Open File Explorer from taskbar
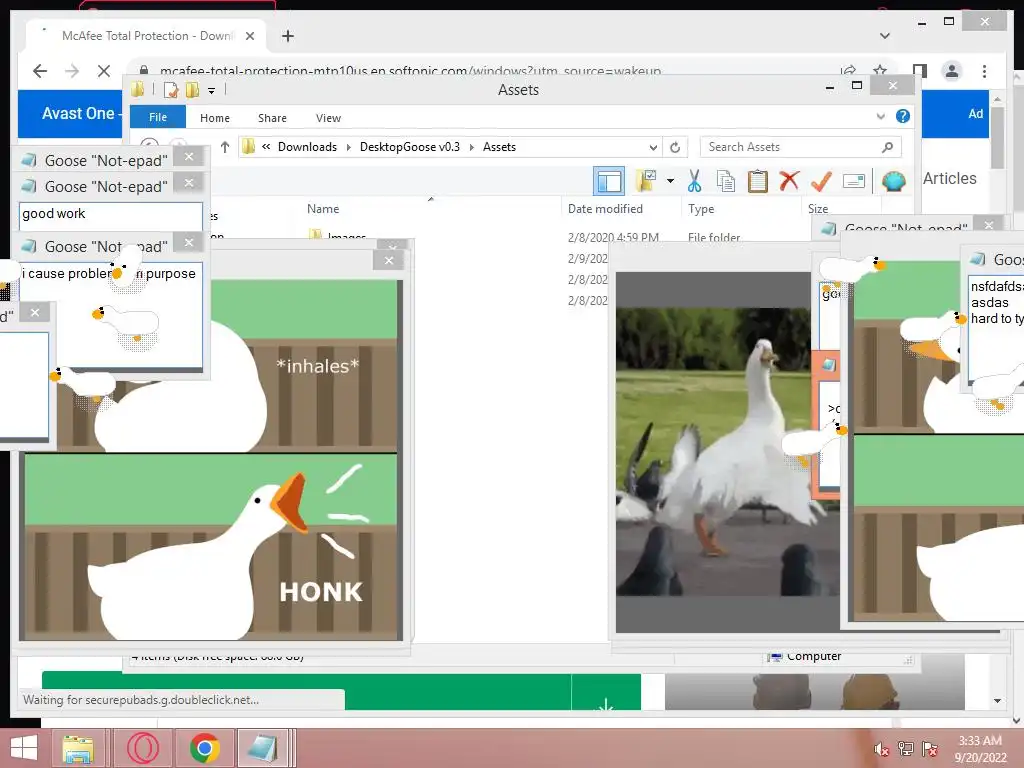This screenshot has width=1024, height=768. click(x=78, y=748)
